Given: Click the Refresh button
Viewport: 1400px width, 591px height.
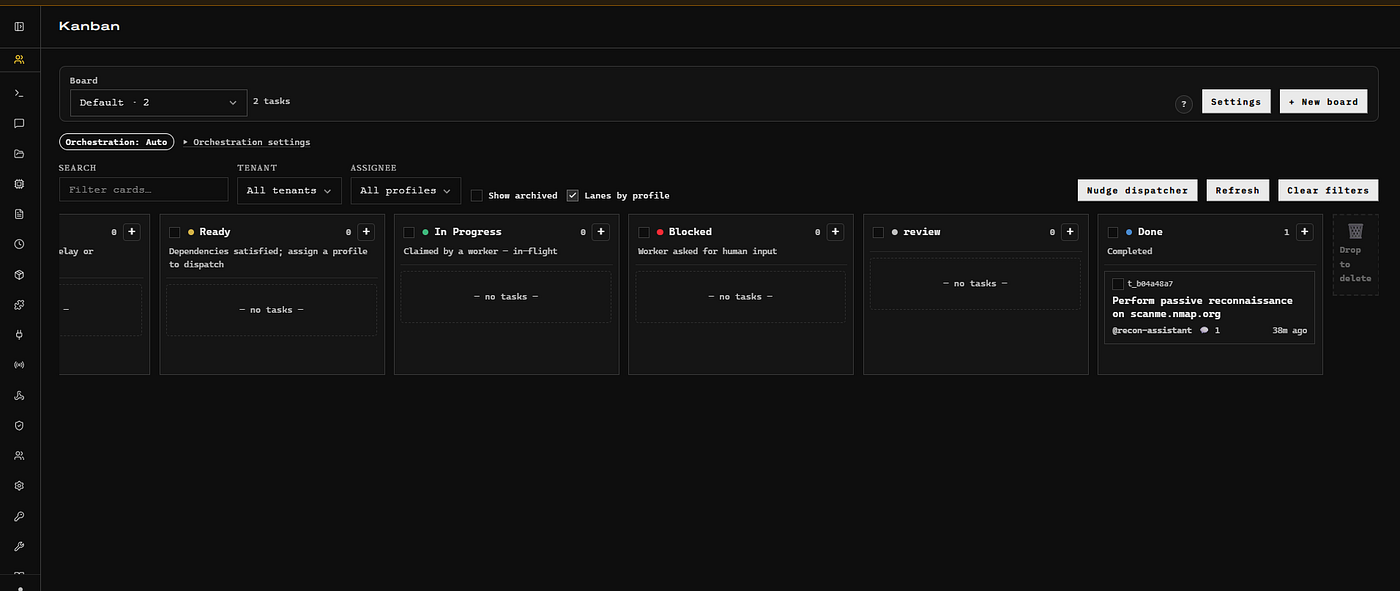Looking at the screenshot, I should point(1237,190).
